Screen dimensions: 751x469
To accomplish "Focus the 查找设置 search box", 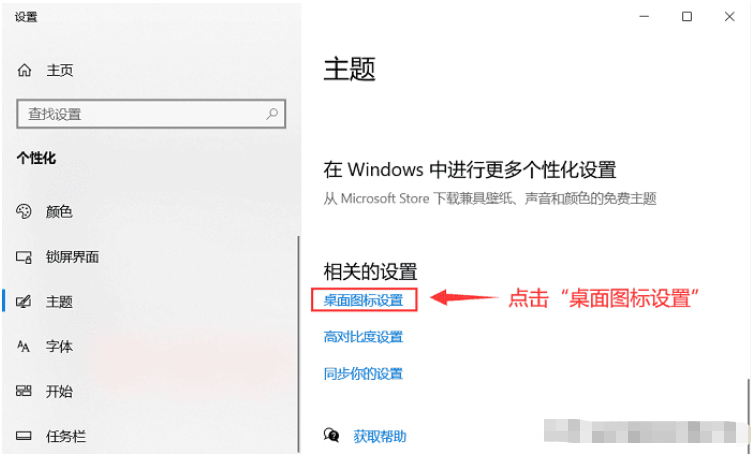I will (x=151, y=114).
